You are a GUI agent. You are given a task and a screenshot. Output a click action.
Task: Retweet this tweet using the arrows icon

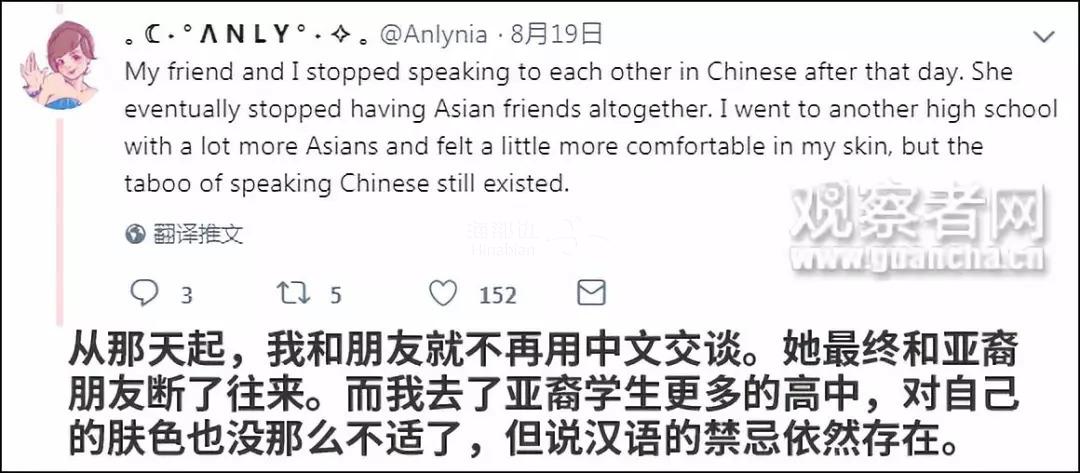tap(294, 293)
